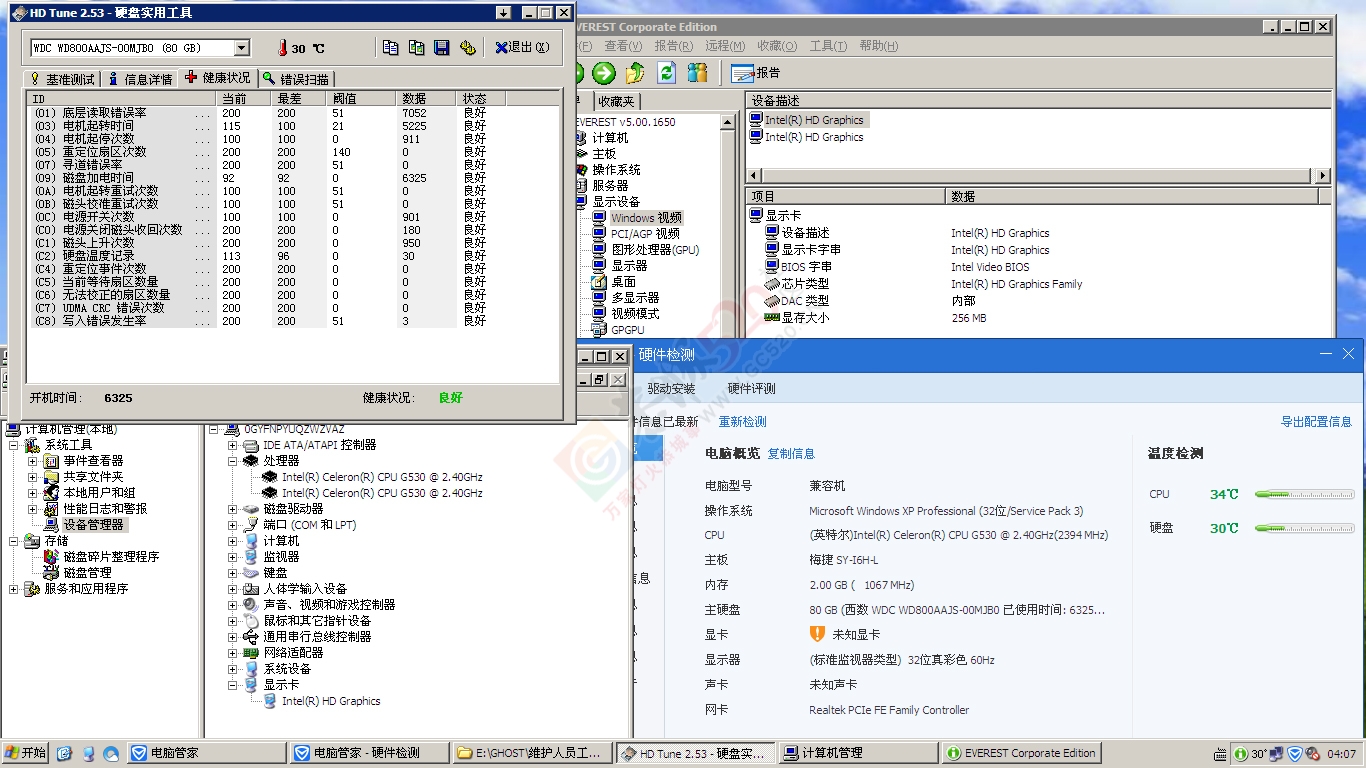Expand 端口 (COM 和 LPT) node

point(233,525)
